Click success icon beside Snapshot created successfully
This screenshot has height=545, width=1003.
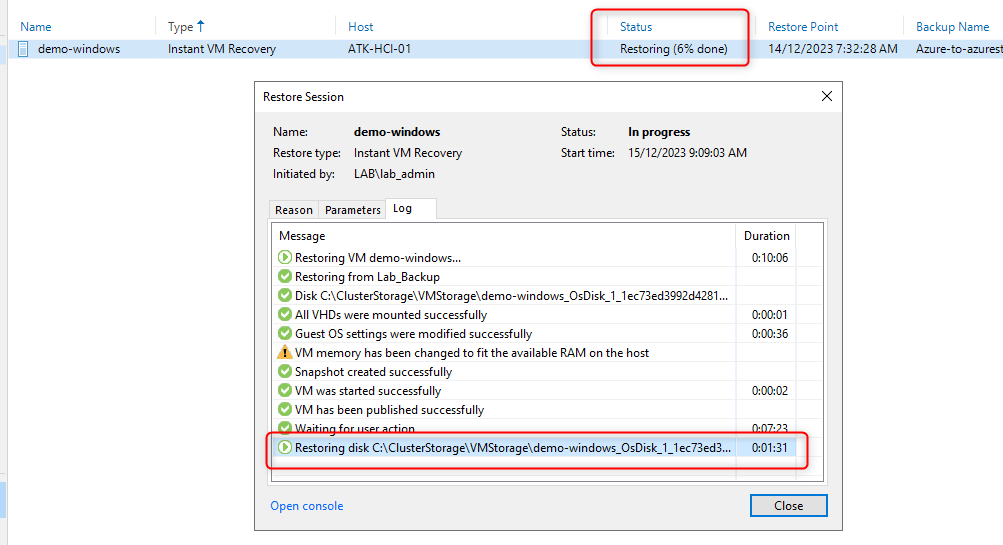(x=285, y=372)
